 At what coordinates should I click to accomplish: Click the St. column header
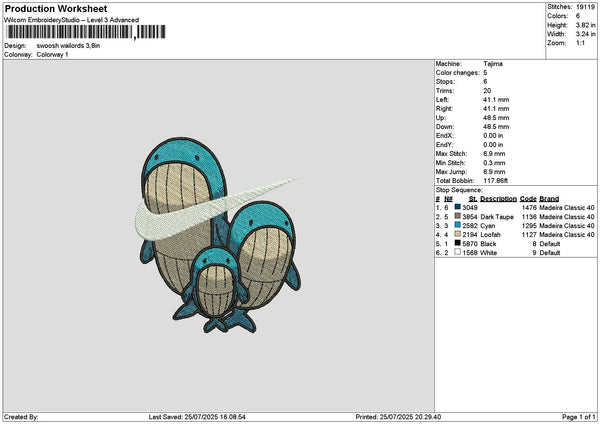471,198
